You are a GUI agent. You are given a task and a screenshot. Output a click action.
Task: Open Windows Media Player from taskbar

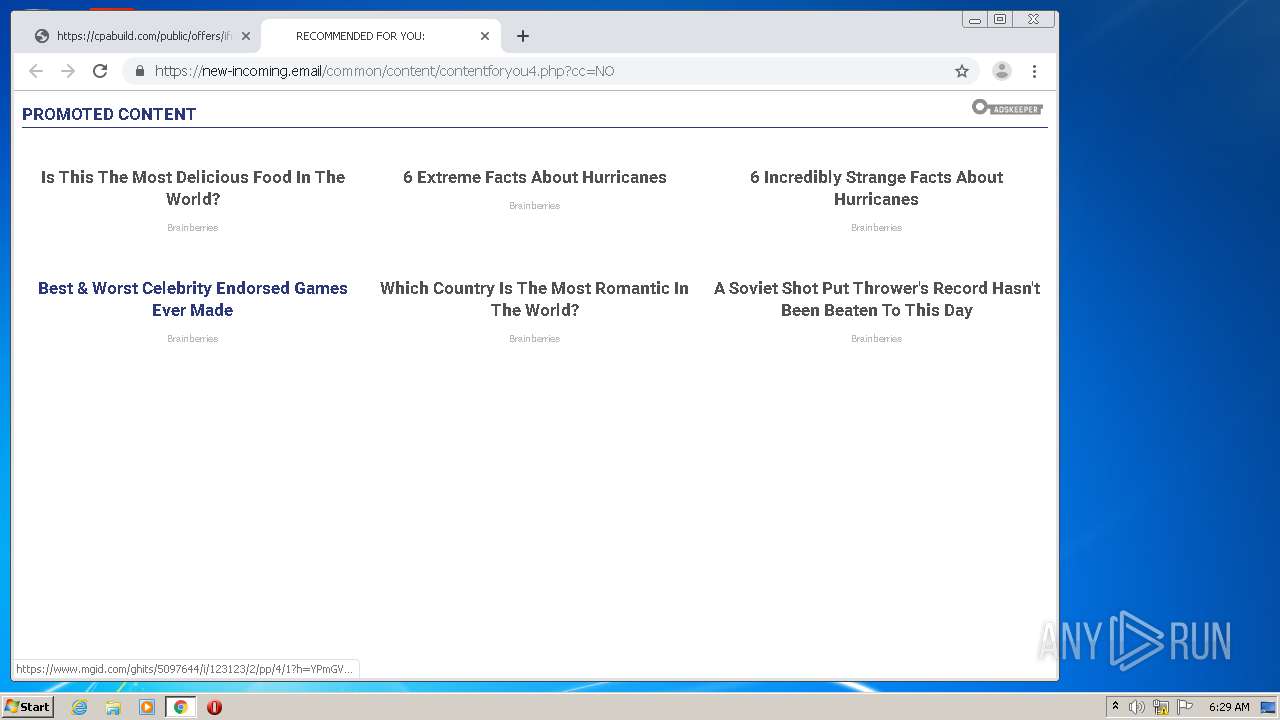[147, 707]
